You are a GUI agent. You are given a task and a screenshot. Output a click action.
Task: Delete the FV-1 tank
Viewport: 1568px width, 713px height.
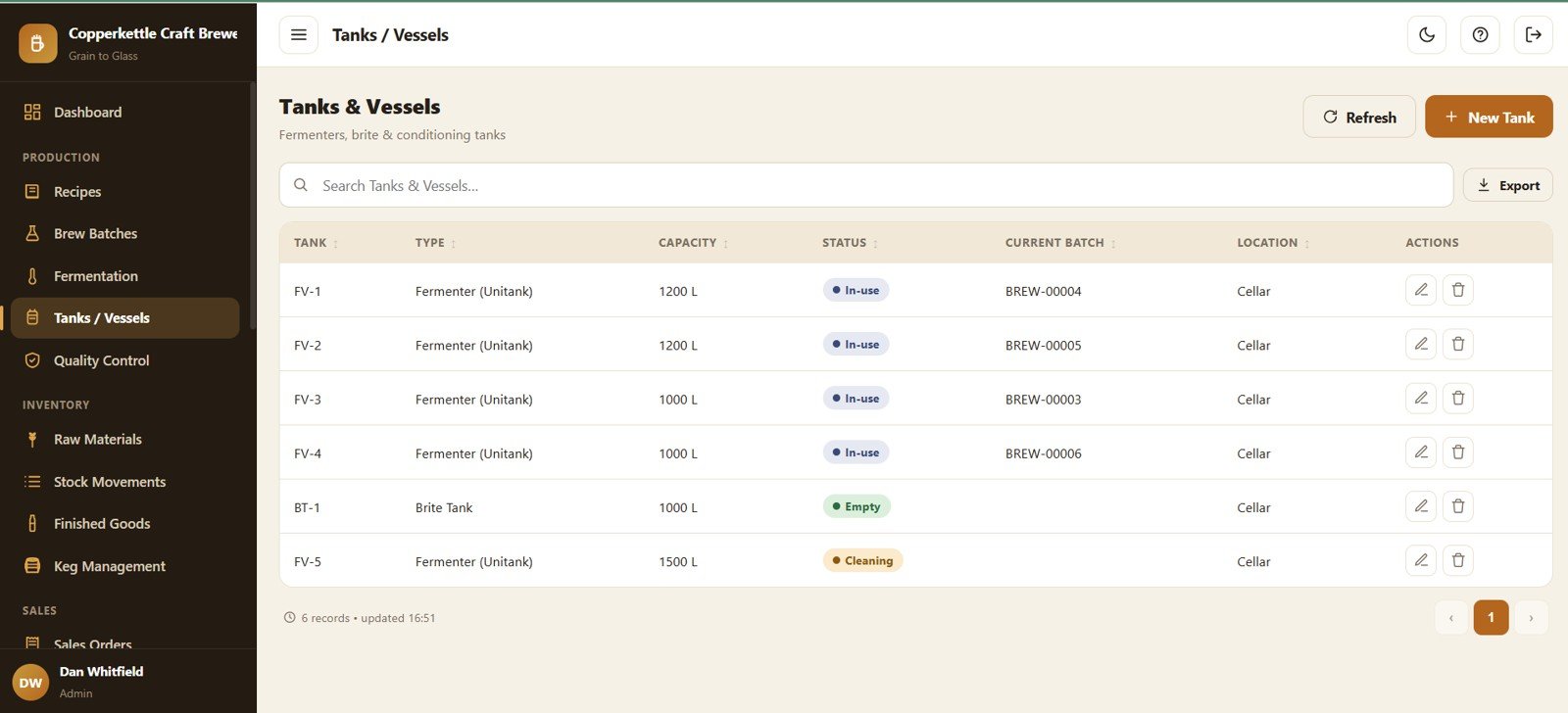pyautogui.click(x=1458, y=290)
